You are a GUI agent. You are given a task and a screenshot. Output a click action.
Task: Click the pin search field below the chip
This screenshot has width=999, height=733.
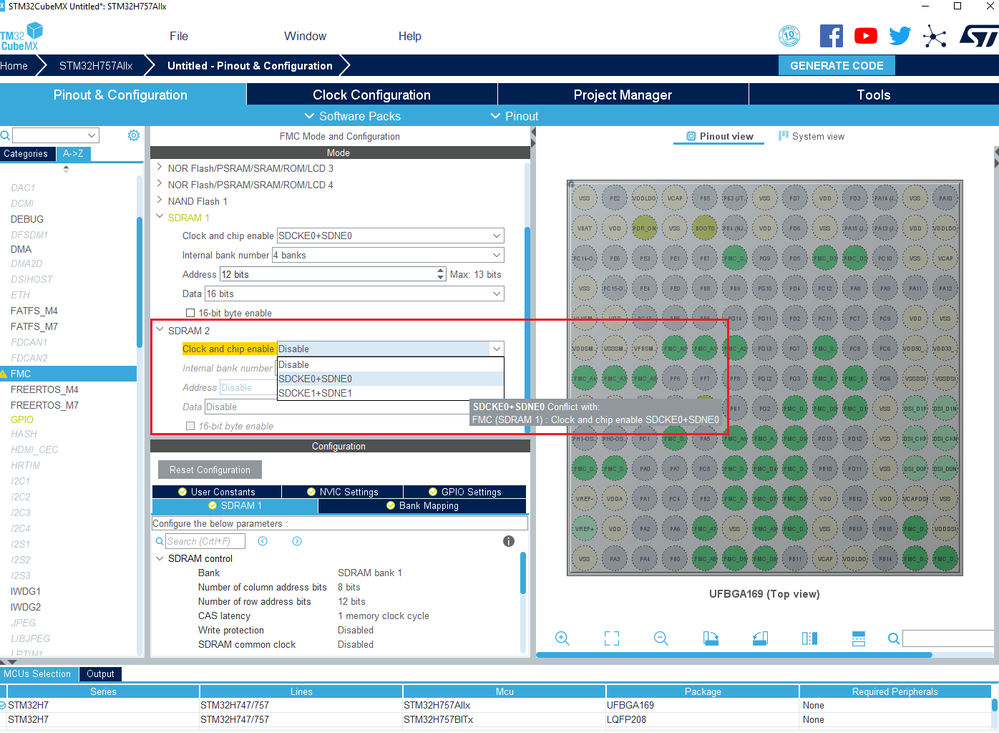coord(950,638)
